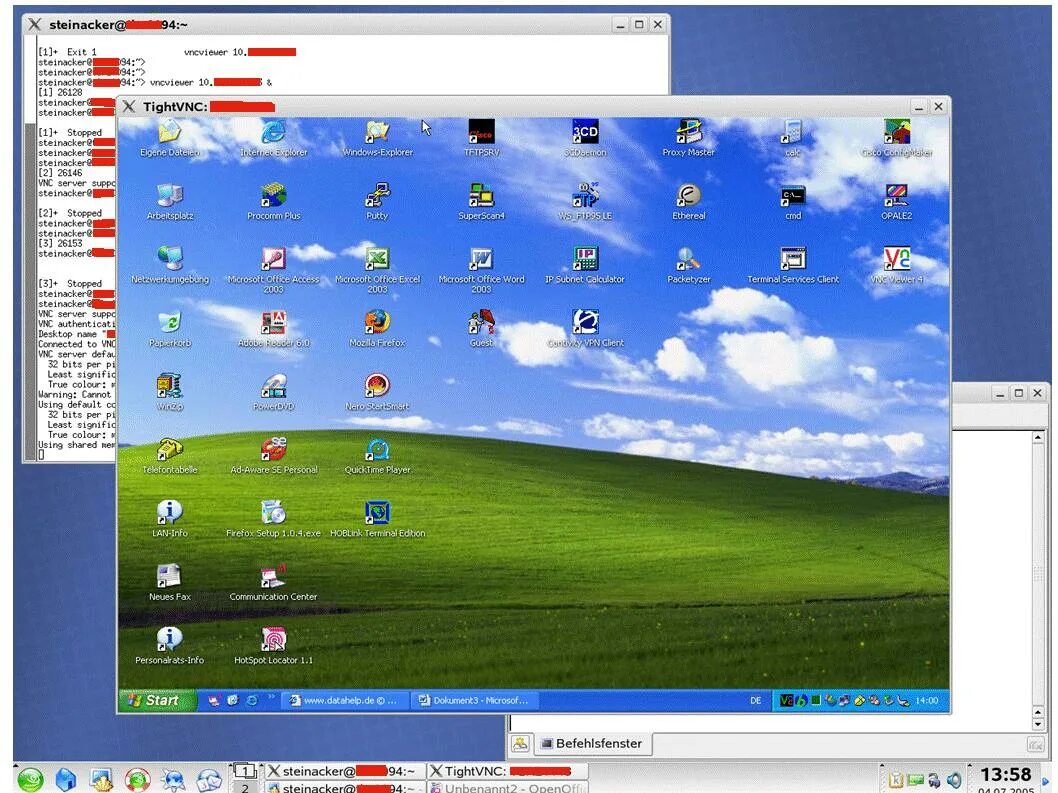Viewport: 1058px width, 793px height.
Task: Select Microsoft Office Access 2003 icon
Action: (x=273, y=259)
